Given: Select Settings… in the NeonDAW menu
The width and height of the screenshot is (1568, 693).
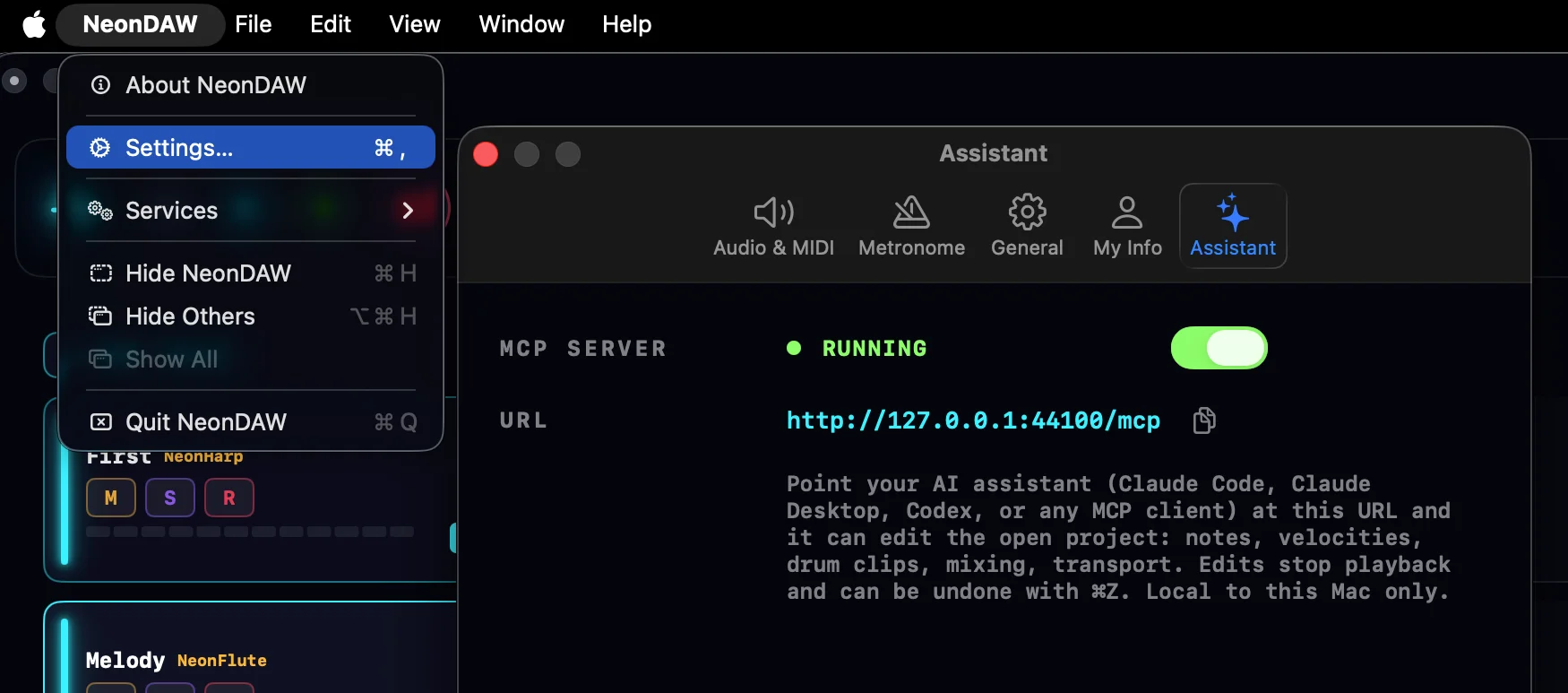Looking at the screenshot, I should 251,147.
